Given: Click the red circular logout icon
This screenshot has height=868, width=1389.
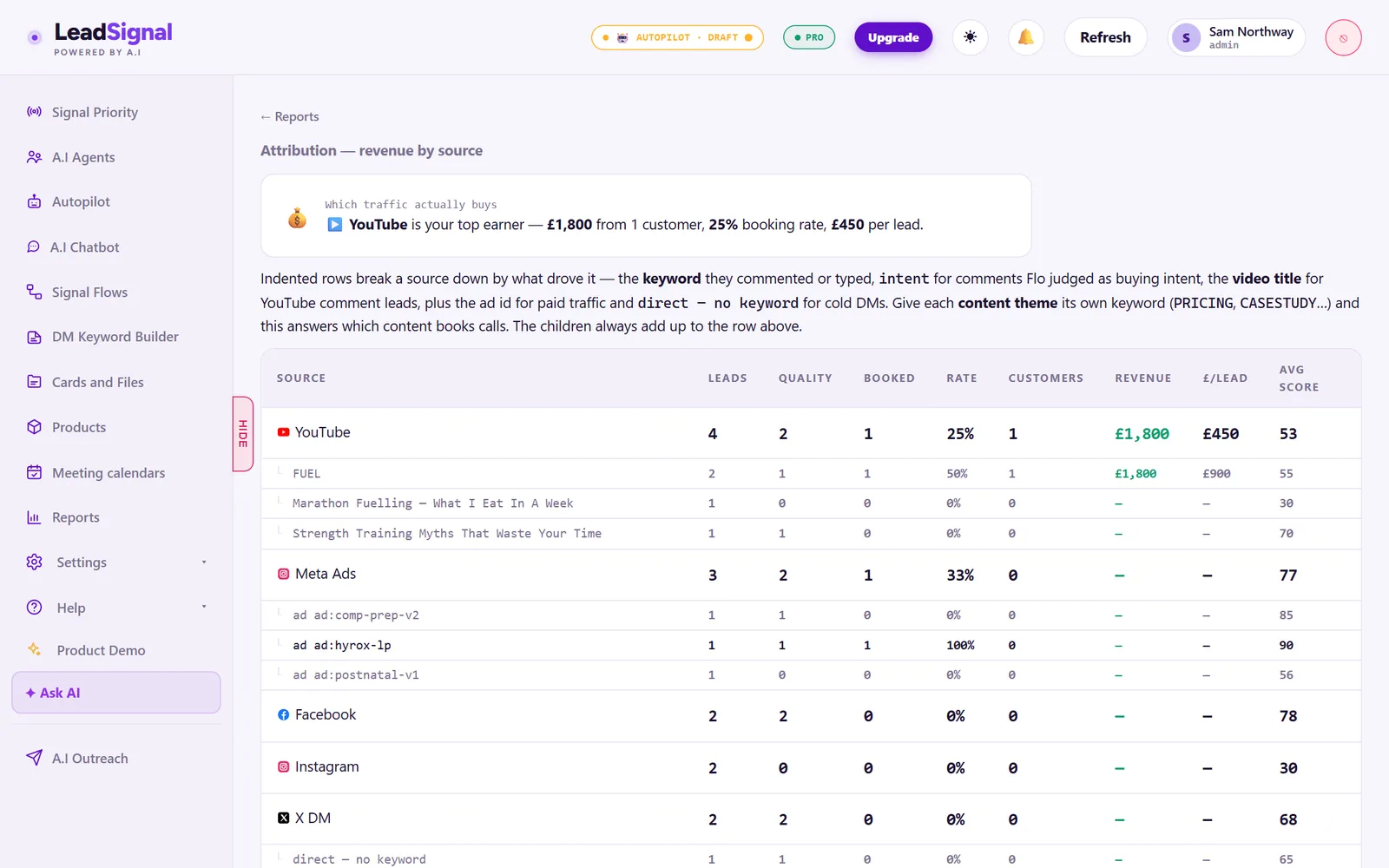Looking at the screenshot, I should 1343,37.
